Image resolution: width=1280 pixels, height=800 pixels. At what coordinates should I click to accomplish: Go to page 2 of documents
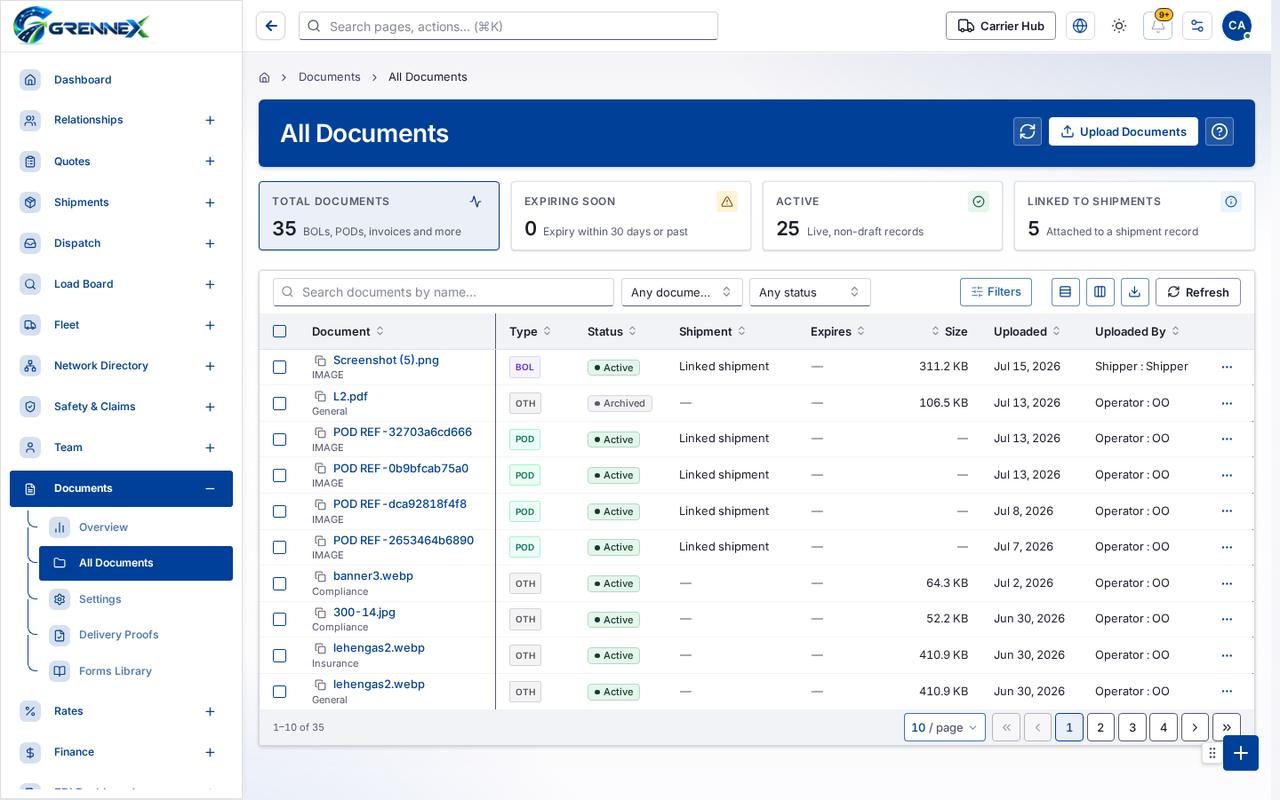[1101, 727]
